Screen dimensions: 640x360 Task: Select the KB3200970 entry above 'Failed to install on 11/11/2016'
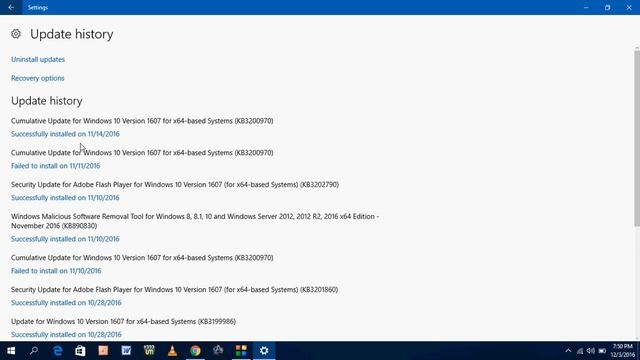point(142,153)
